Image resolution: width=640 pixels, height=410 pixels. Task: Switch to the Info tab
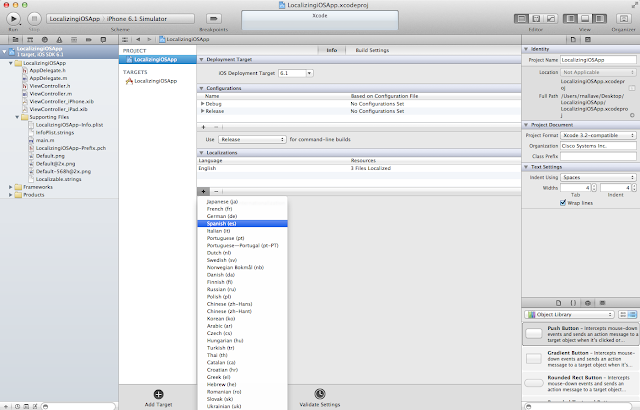[332, 50]
